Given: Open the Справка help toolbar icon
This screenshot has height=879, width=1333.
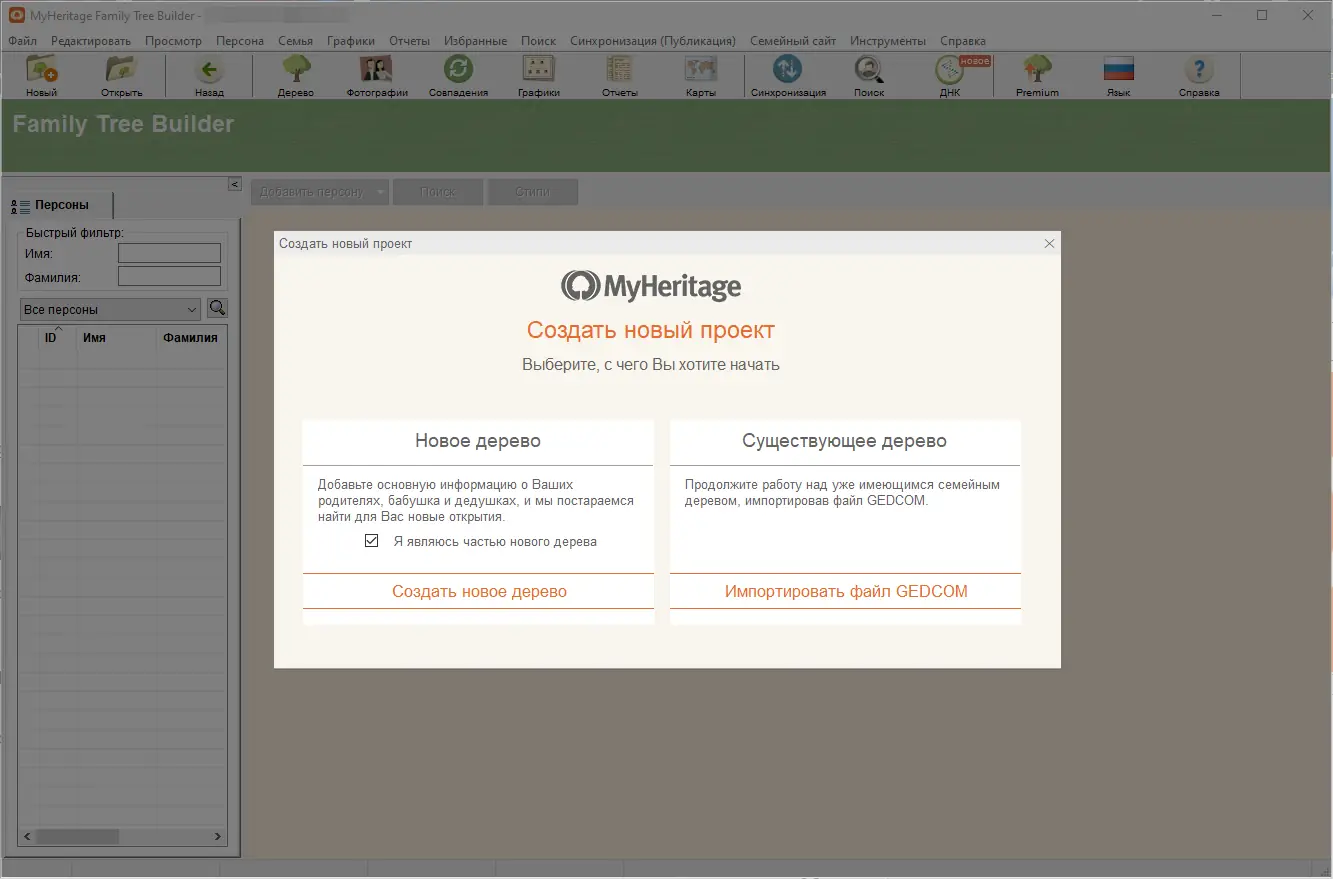Looking at the screenshot, I should (x=1199, y=76).
